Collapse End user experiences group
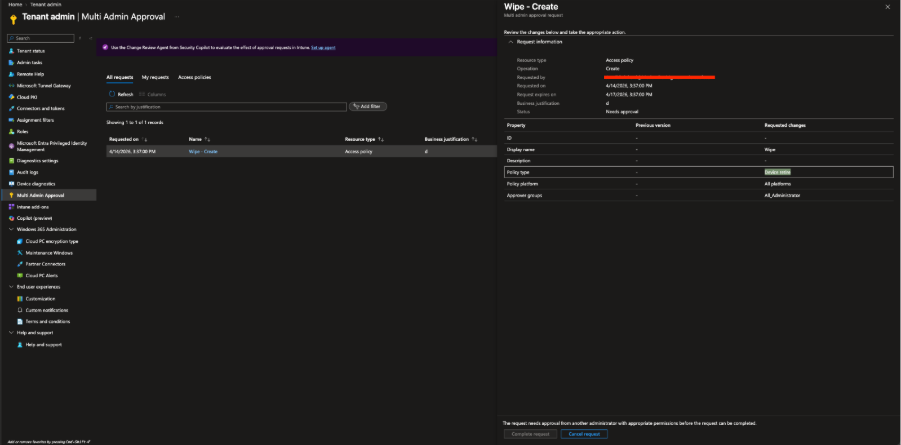Screen dimensions: 901x445 coord(10,287)
